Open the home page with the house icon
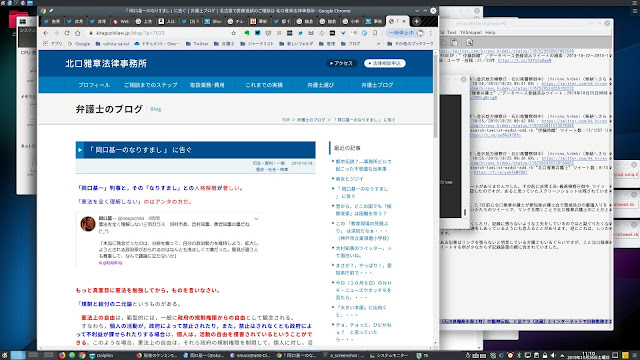This screenshot has height=360, width=640. 78,33
